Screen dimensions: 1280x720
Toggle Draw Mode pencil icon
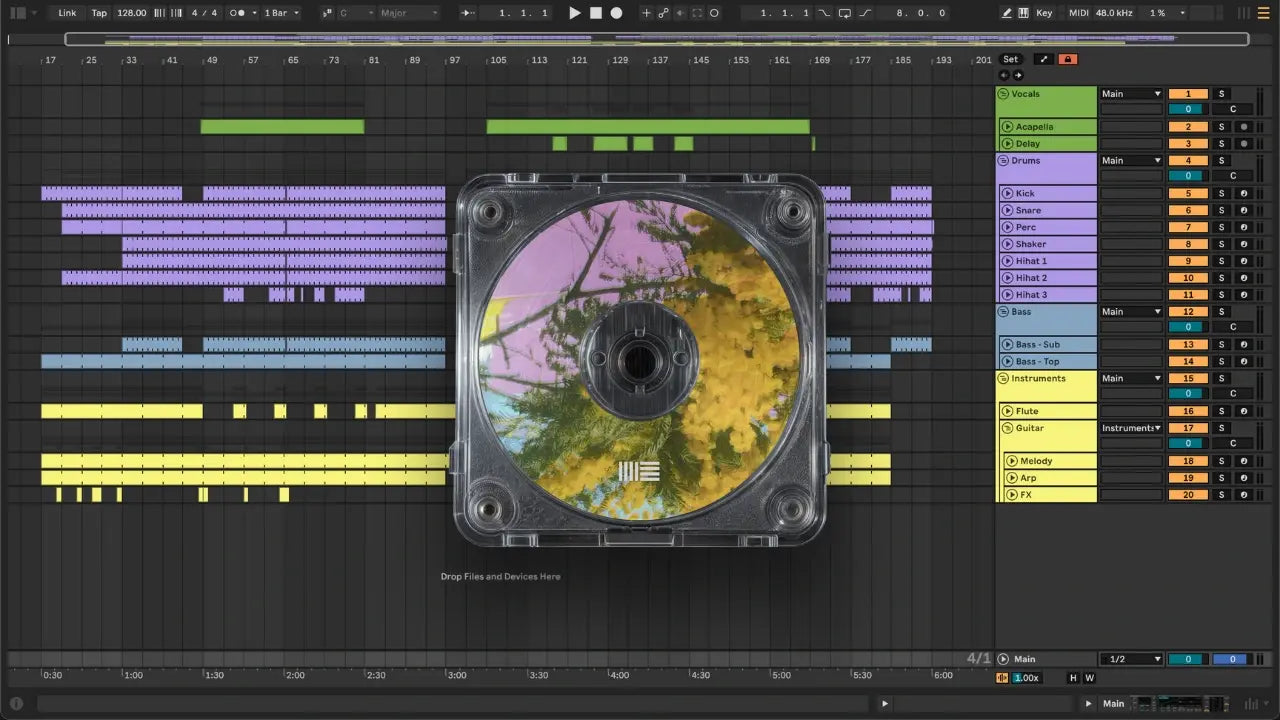tap(1007, 13)
